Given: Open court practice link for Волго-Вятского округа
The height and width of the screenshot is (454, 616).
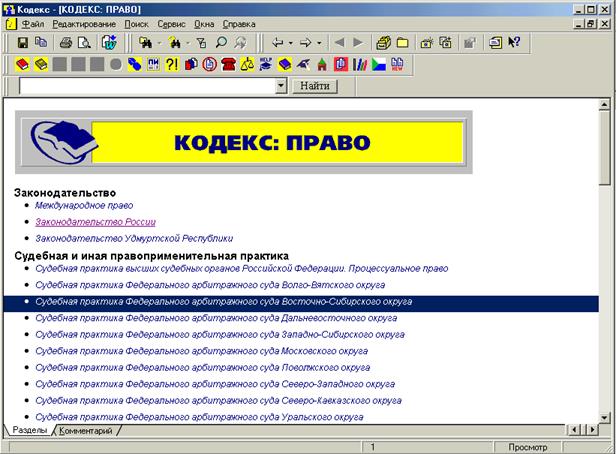Looking at the screenshot, I should point(210,285).
